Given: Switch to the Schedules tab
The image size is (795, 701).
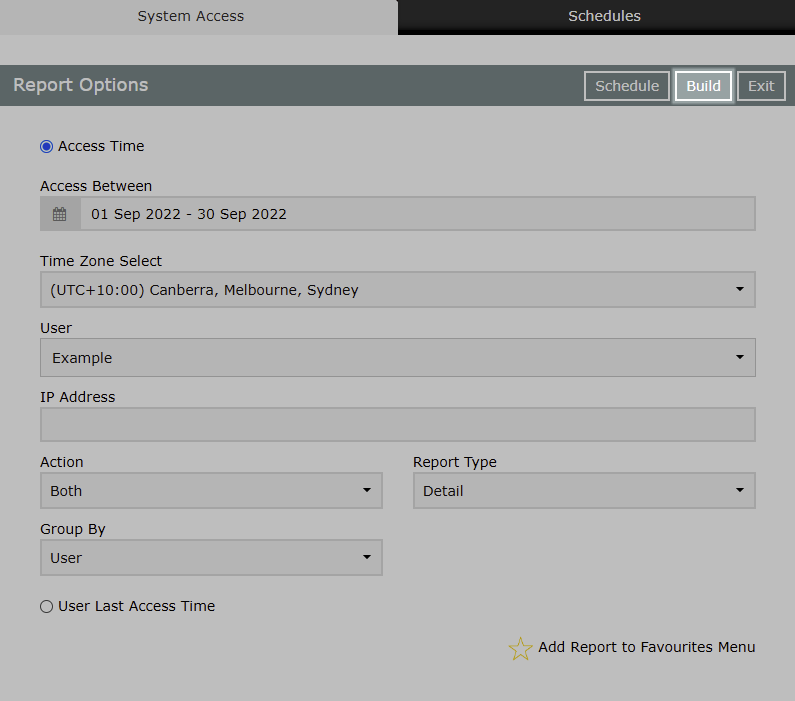Looking at the screenshot, I should (596, 16).
